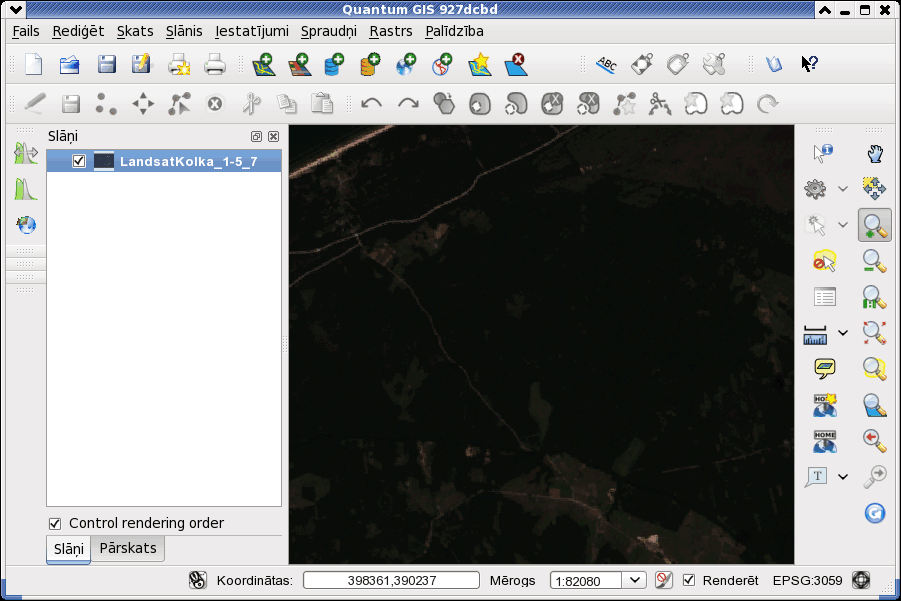This screenshot has height=601, width=901.
Task: Select the measure line ruler tool
Action: point(815,333)
